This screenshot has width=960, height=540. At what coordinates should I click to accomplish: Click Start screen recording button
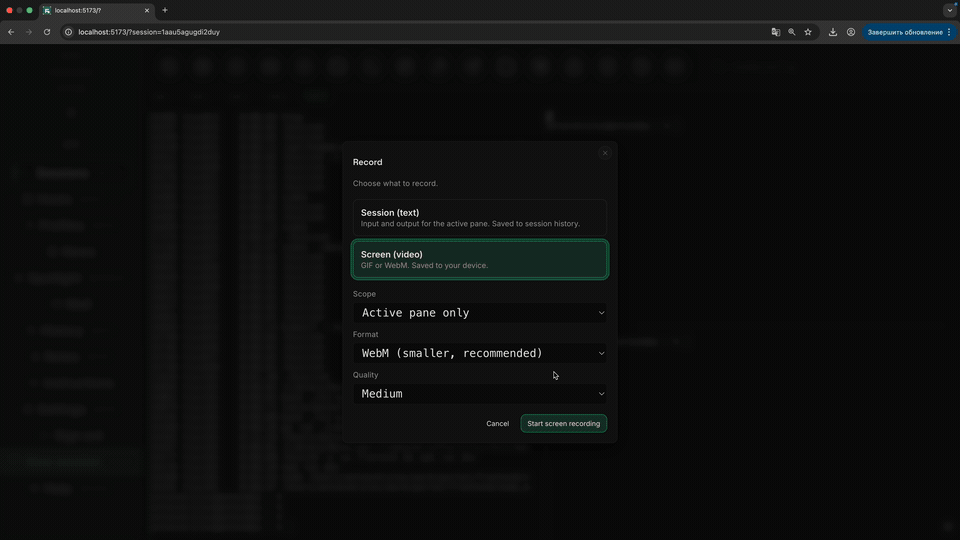pyautogui.click(x=563, y=424)
